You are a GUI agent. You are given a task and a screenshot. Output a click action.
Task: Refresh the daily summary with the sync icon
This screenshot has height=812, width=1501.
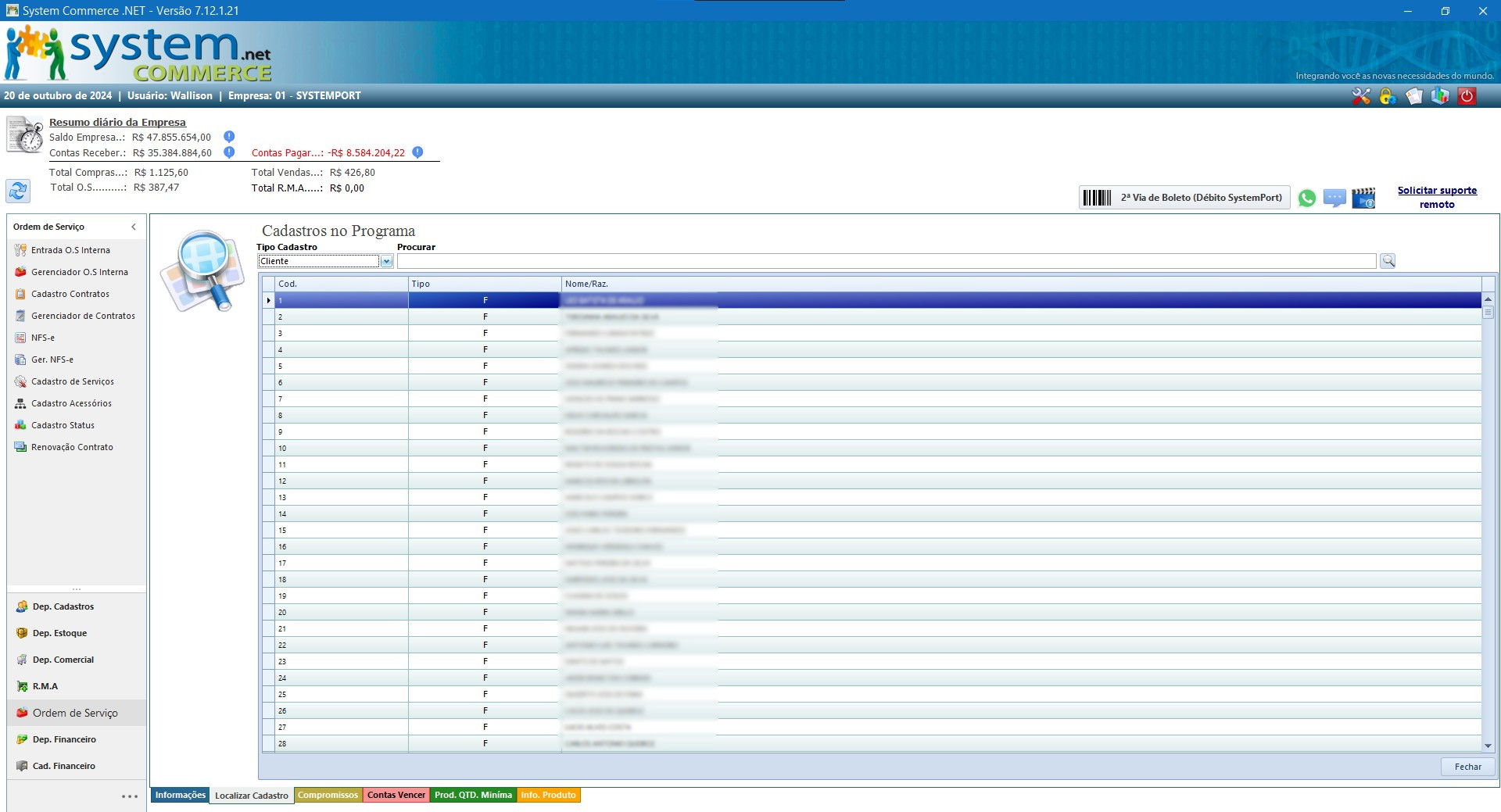18,190
